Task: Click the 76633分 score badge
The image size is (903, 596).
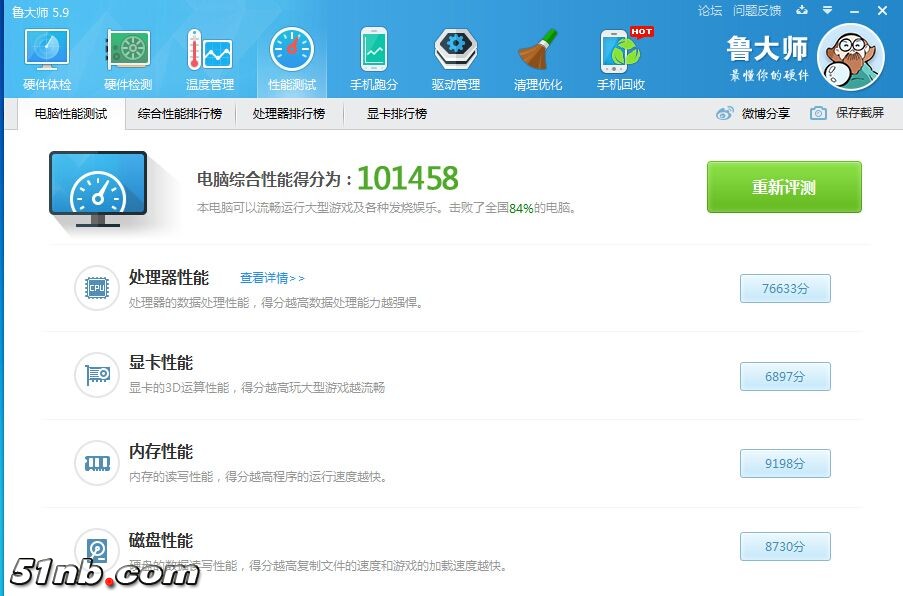Action: [x=784, y=288]
